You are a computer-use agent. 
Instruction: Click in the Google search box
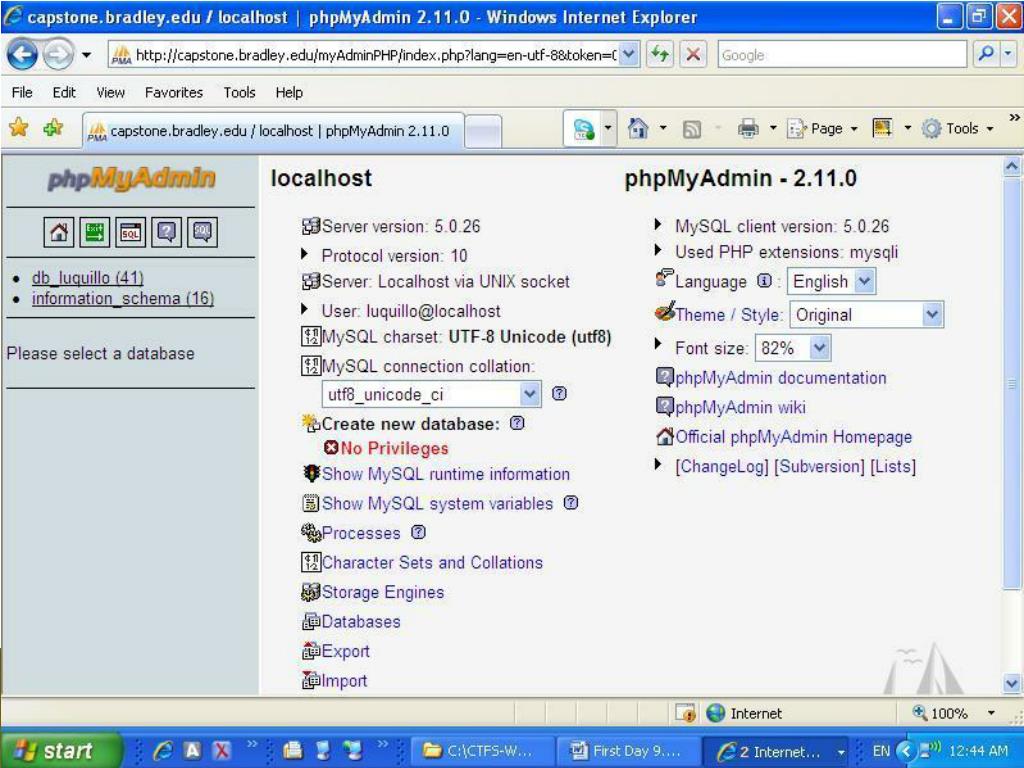coord(842,54)
